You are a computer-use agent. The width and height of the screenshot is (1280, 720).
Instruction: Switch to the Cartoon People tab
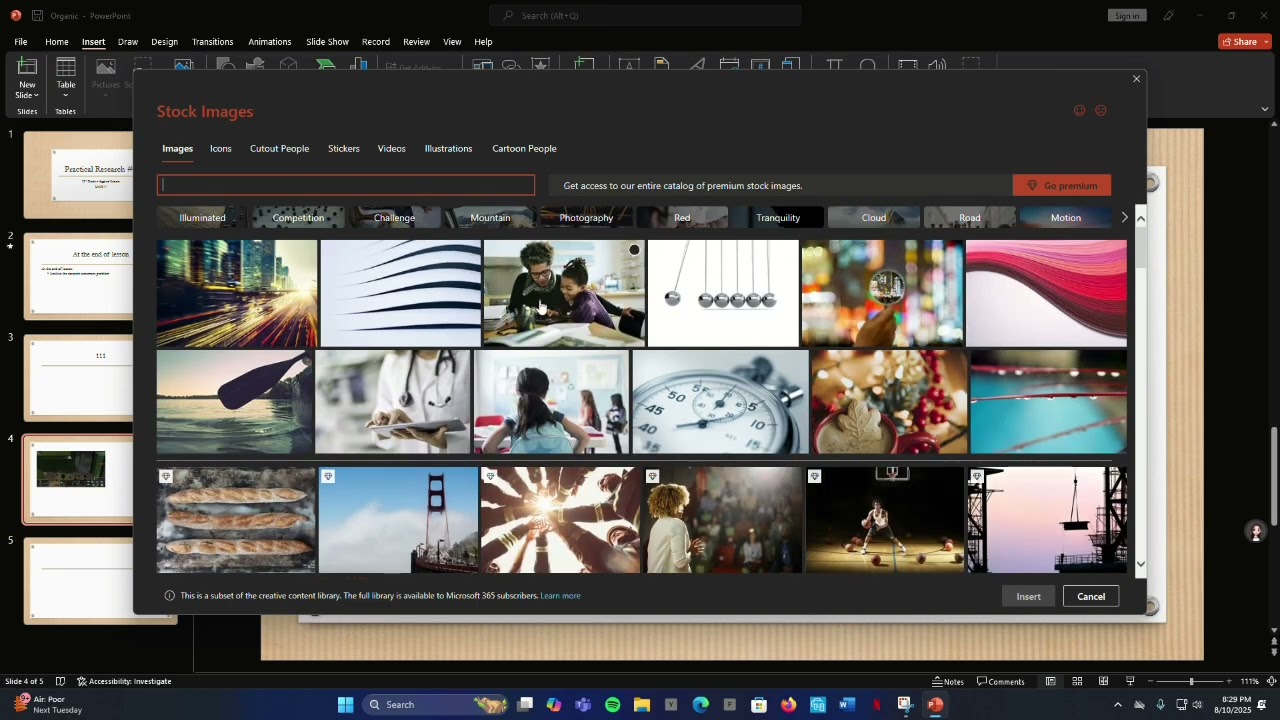click(x=524, y=149)
